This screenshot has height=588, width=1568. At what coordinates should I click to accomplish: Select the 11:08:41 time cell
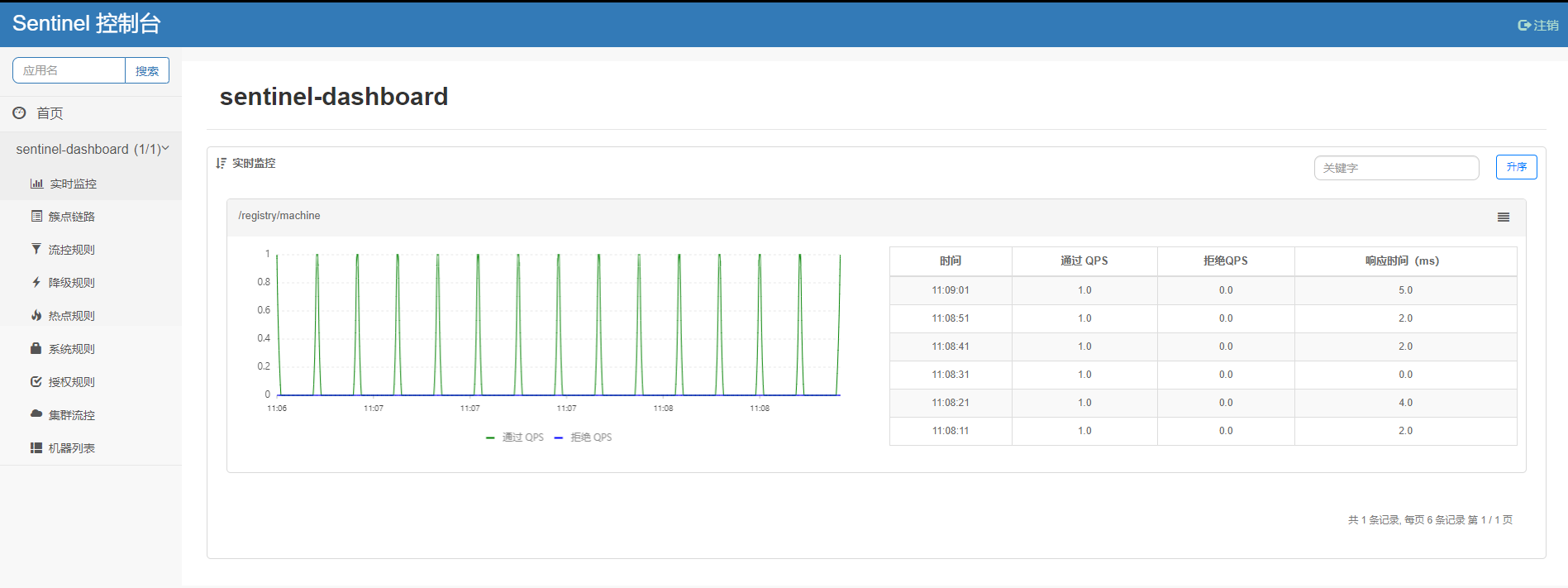coord(951,347)
